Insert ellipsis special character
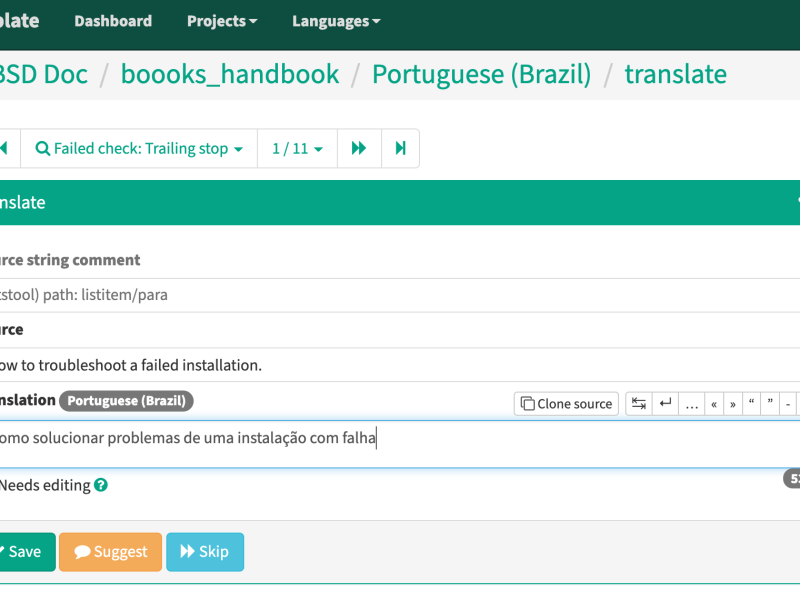Screen dimensions: 800x600 point(692,404)
